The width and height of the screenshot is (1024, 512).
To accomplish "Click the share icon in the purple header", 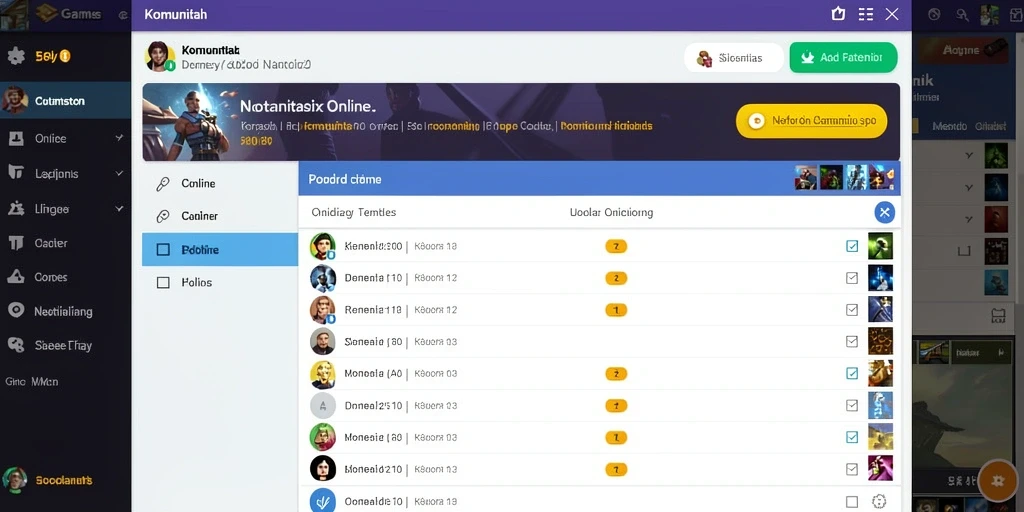I will click(x=839, y=14).
